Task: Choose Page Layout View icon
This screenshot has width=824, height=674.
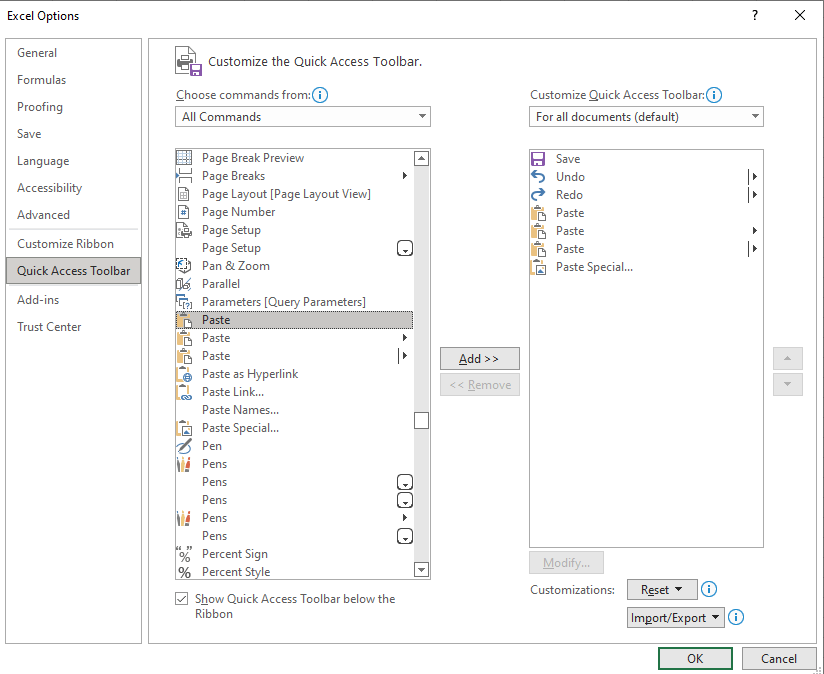Action: pyautogui.click(x=184, y=194)
